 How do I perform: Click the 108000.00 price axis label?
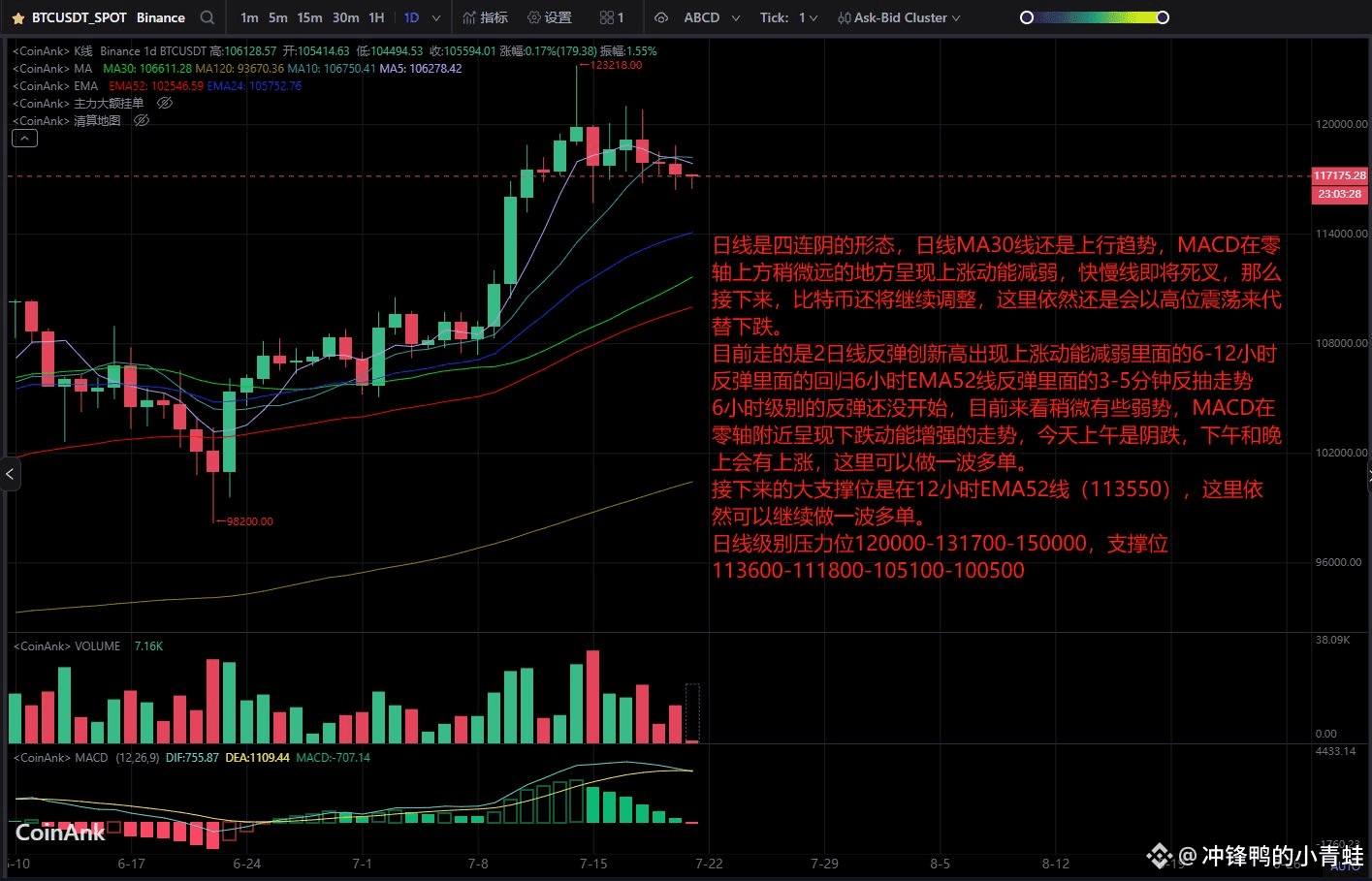(x=1341, y=343)
